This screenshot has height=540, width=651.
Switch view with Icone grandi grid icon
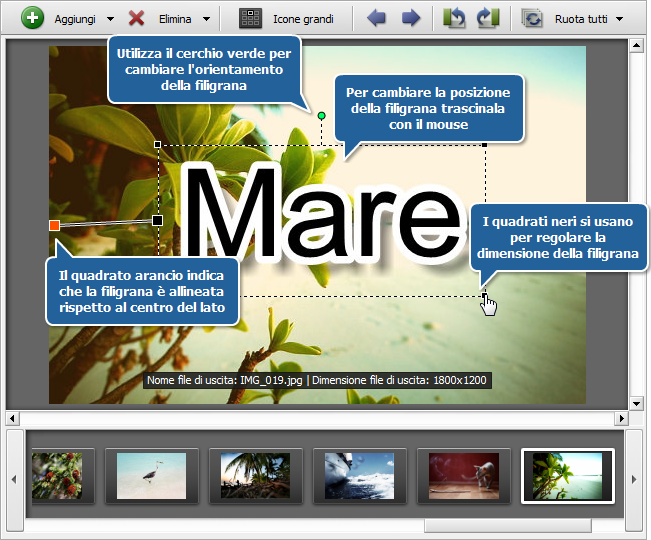[x=250, y=18]
